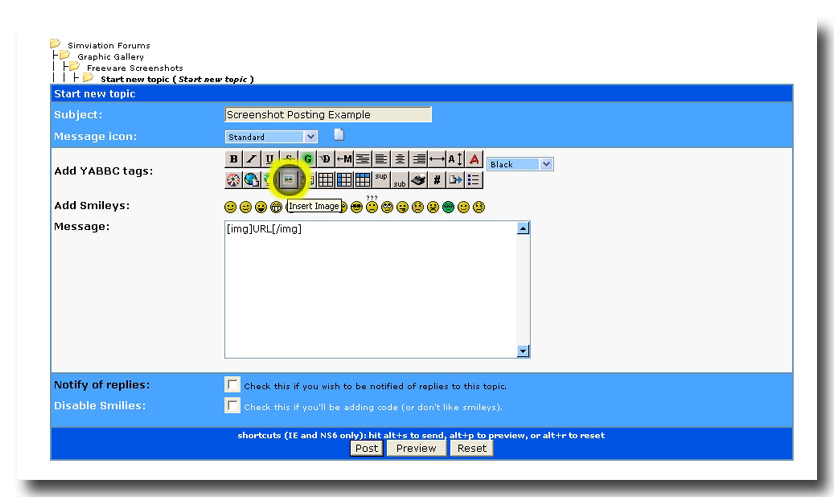This screenshot has height=497, width=834.
Task: Apply bold formatting tag
Action: pyautogui.click(x=233, y=159)
